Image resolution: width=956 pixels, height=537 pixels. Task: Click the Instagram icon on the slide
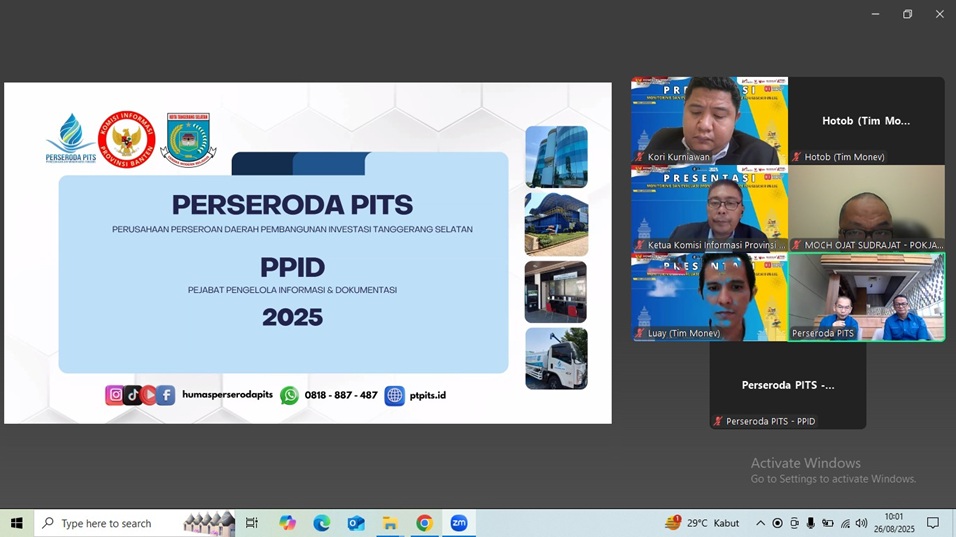click(x=115, y=395)
